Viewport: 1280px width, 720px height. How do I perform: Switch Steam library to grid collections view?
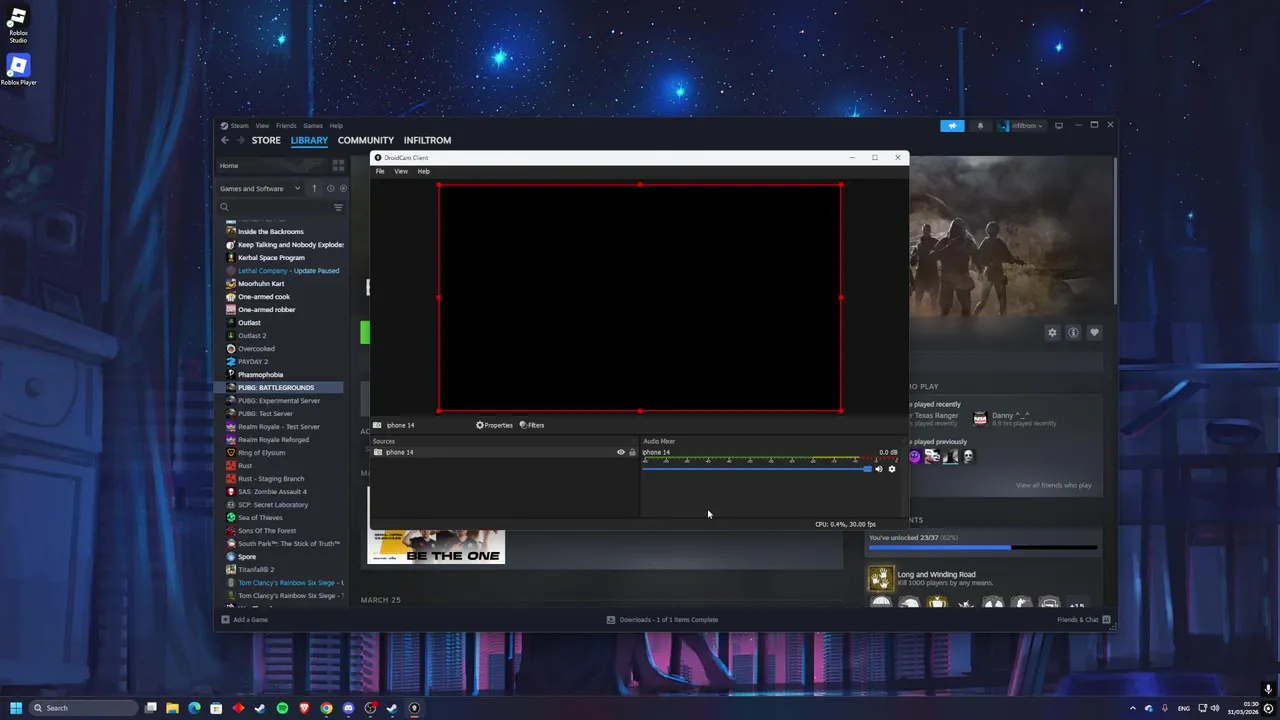(x=338, y=165)
